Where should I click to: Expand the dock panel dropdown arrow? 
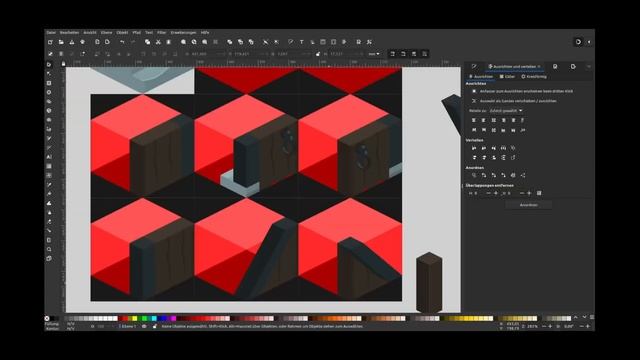tap(588, 66)
